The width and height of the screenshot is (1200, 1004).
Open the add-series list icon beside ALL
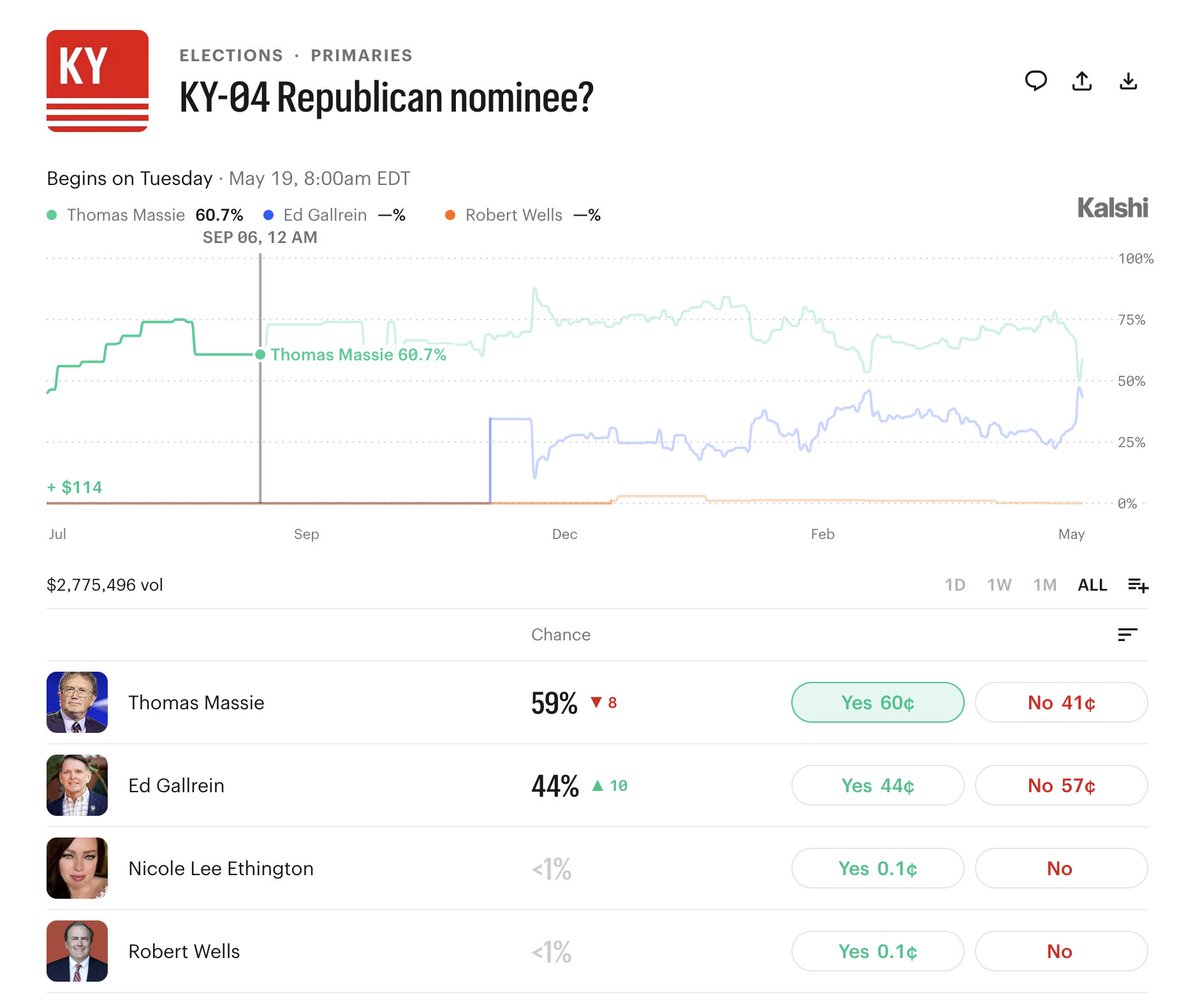coord(1138,585)
